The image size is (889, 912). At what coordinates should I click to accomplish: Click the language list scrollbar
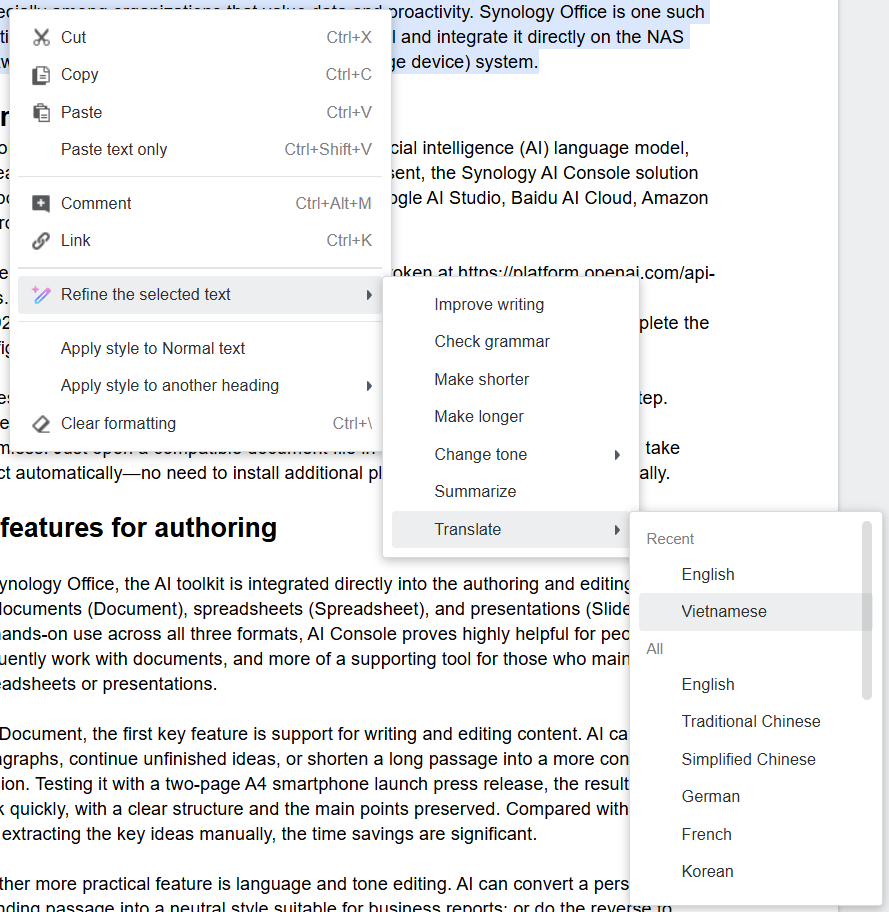[866, 610]
